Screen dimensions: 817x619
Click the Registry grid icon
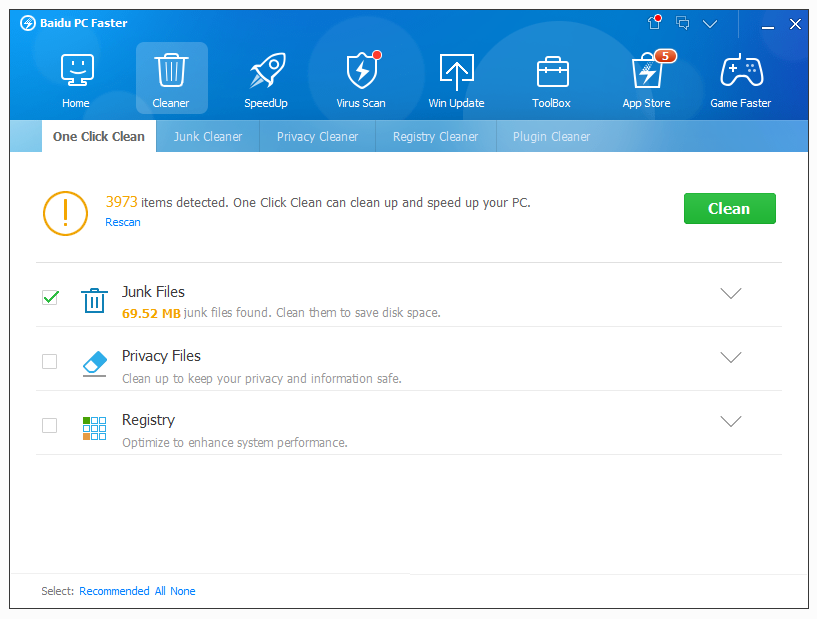coord(94,428)
